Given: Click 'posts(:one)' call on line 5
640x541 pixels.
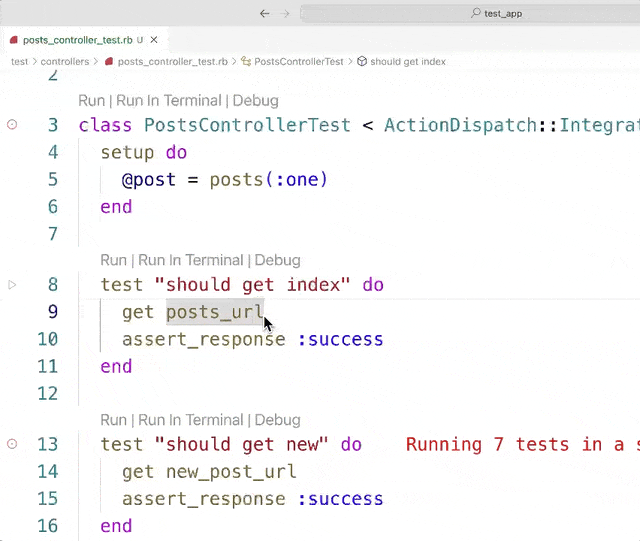Looking at the screenshot, I should [x=269, y=180].
